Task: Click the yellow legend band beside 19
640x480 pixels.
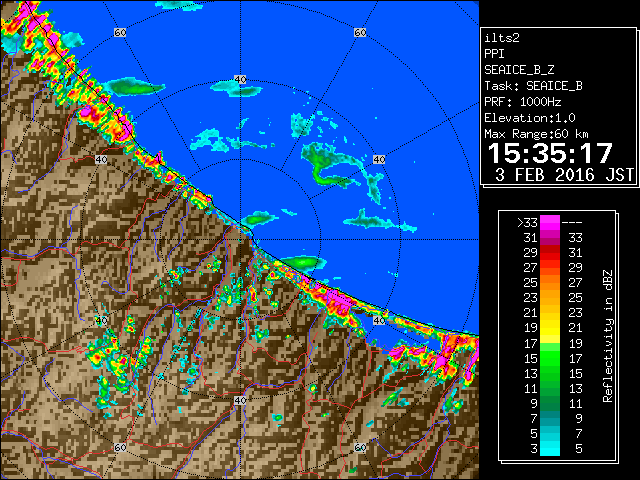Action: click(x=549, y=328)
